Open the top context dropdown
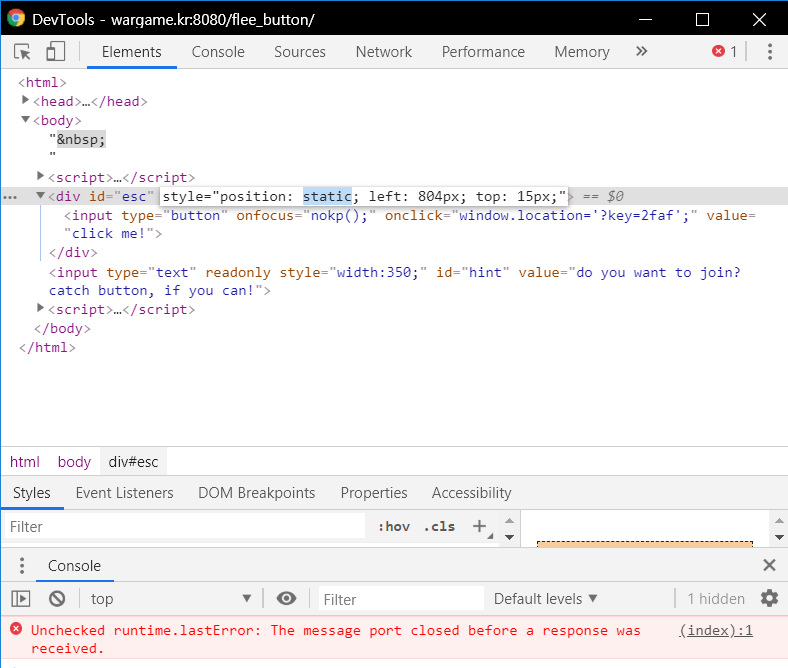The image size is (788, 668). (x=170, y=599)
